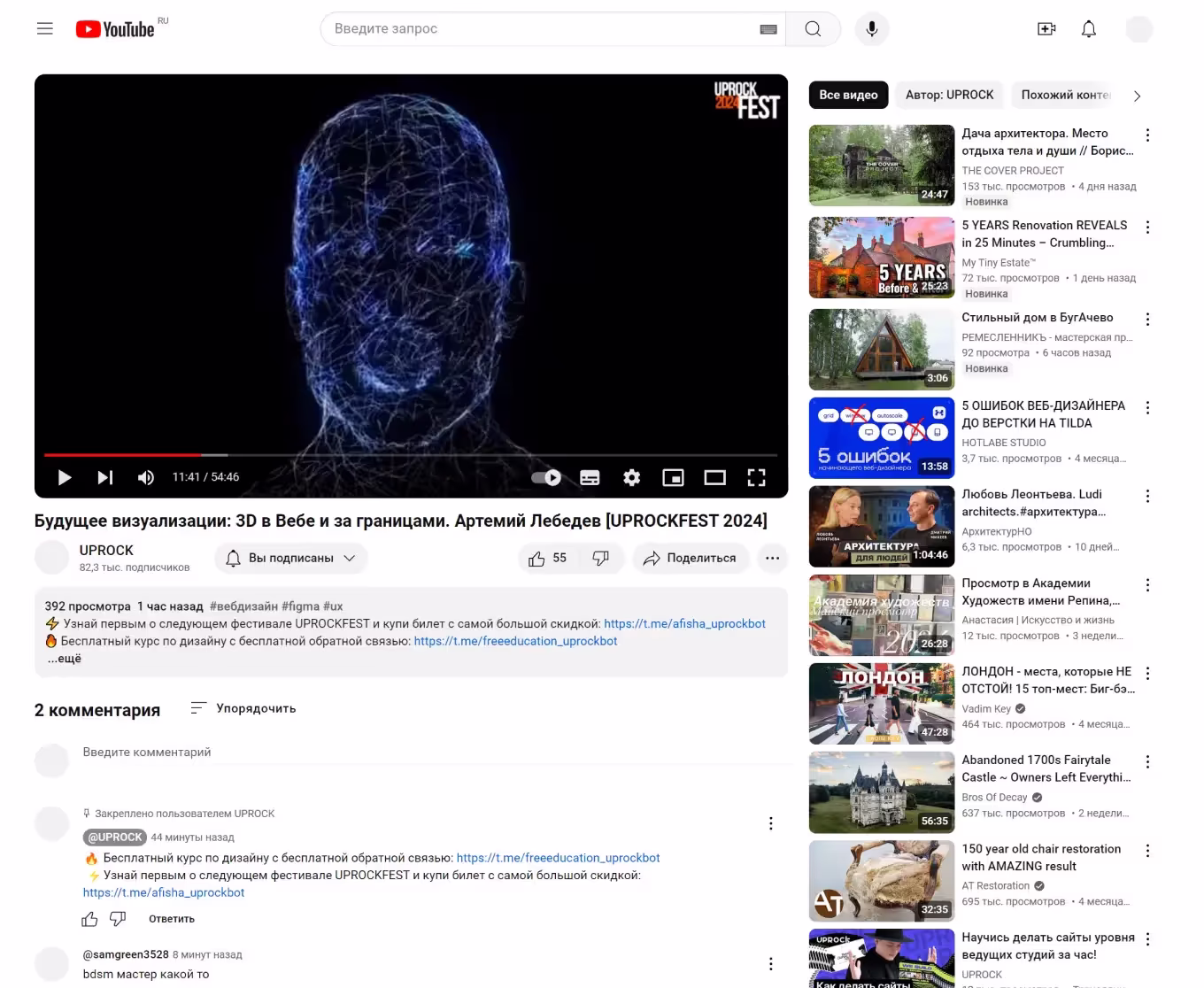Toggle subtitles in the player
This screenshot has height=988, width=1204.
(x=590, y=478)
